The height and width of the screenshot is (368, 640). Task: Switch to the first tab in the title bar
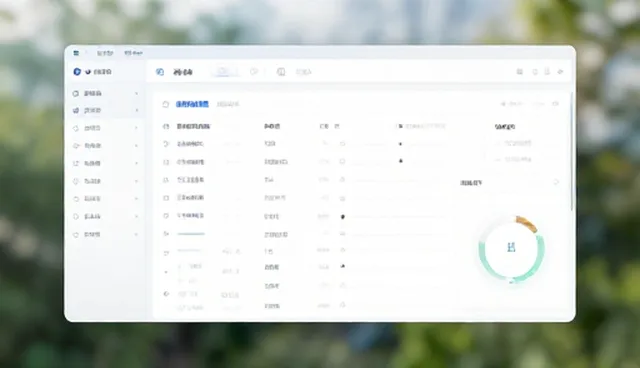click(105, 53)
